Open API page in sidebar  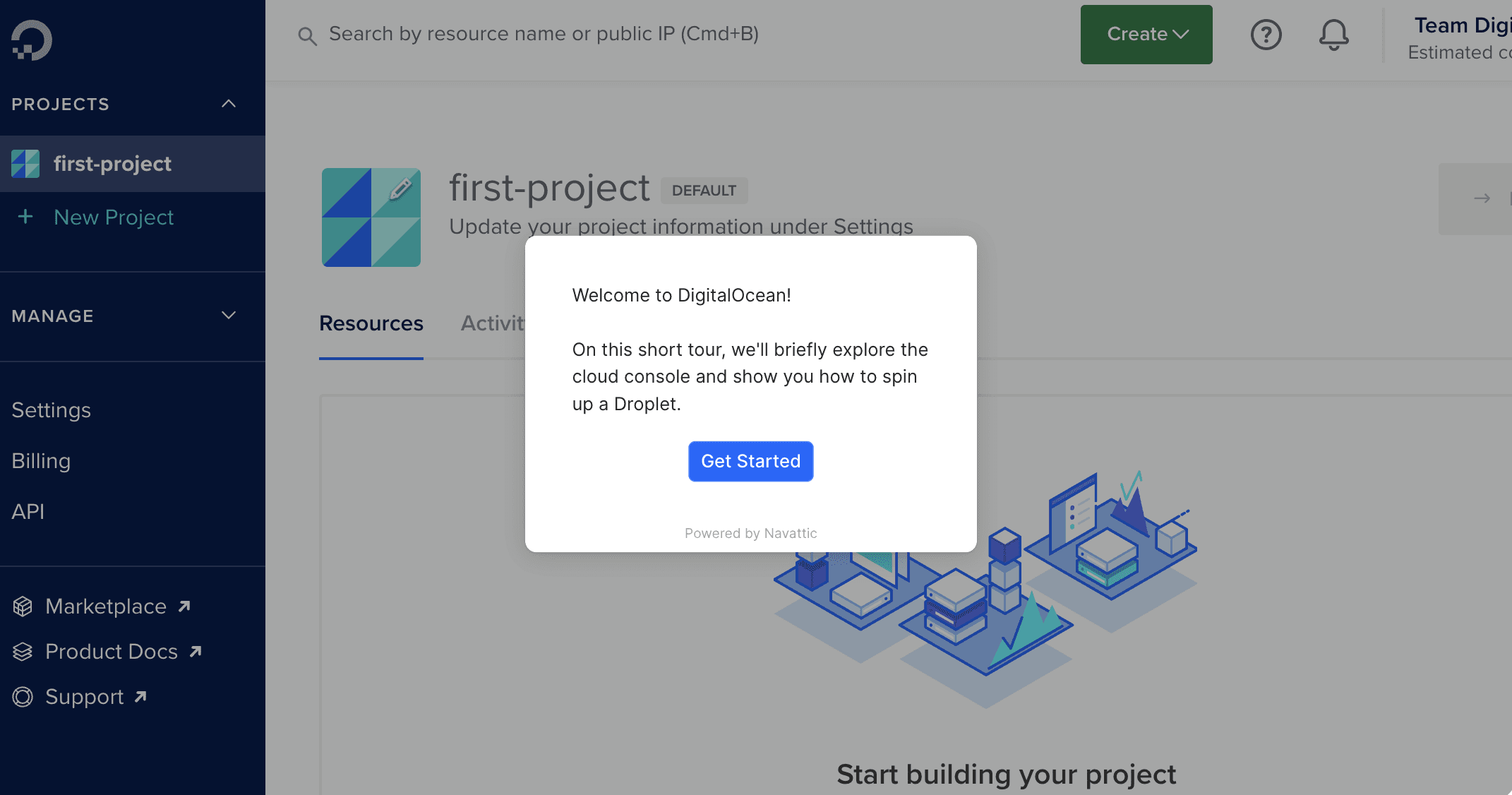point(28,512)
